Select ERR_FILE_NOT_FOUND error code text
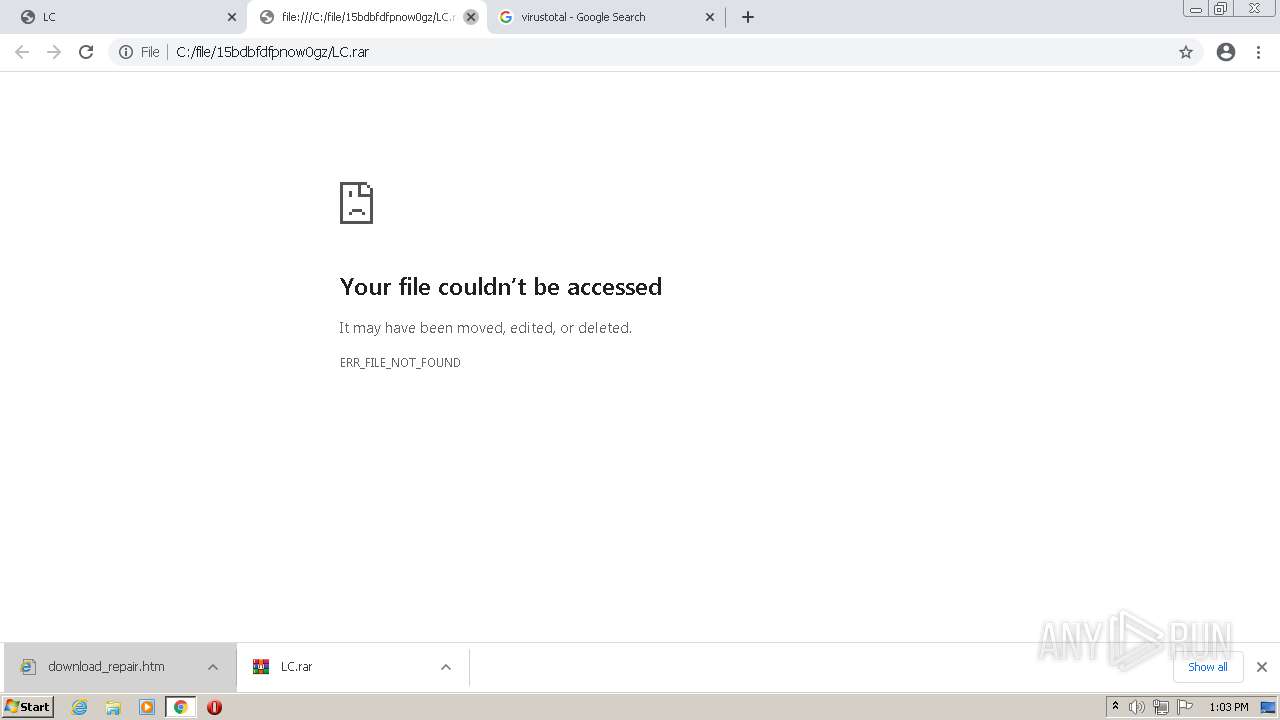The image size is (1280, 720). [x=400, y=363]
